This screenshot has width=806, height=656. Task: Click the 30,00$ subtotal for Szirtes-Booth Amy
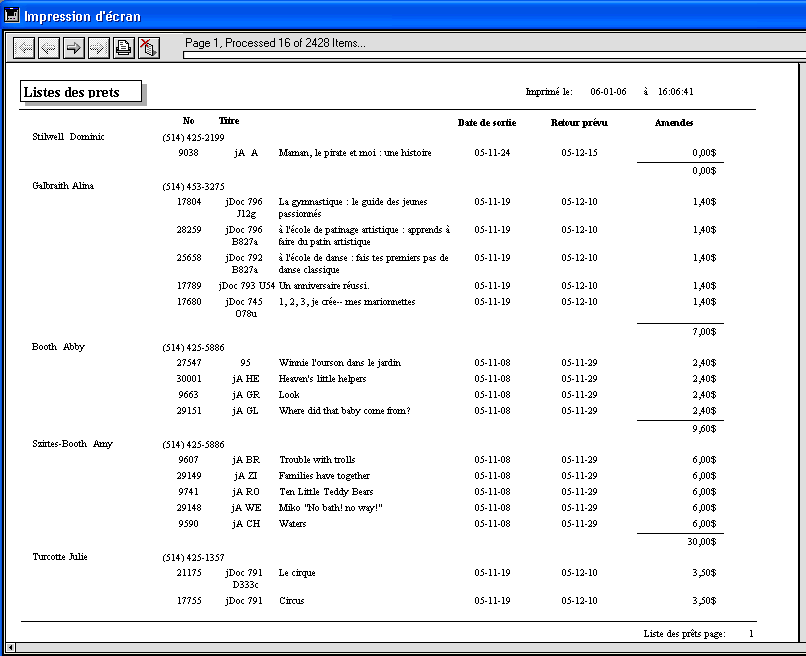click(700, 541)
